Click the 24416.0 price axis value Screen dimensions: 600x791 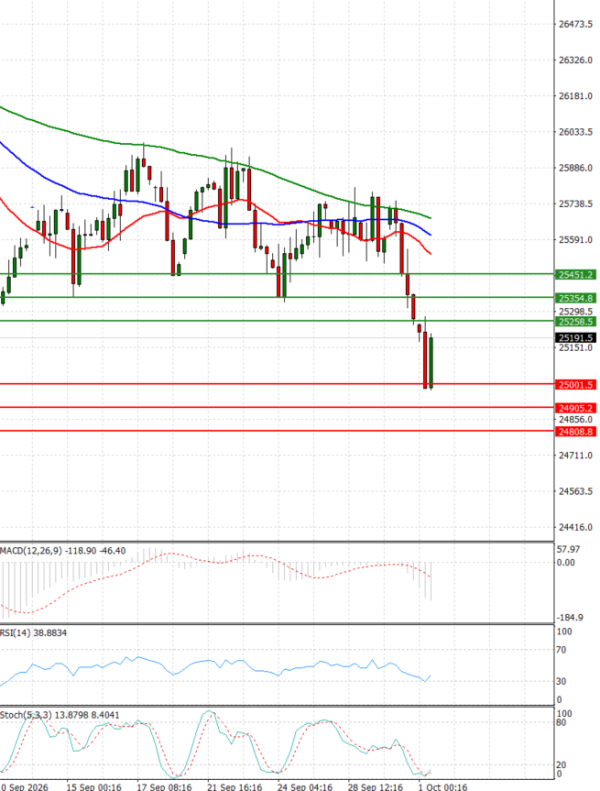point(576,527)
